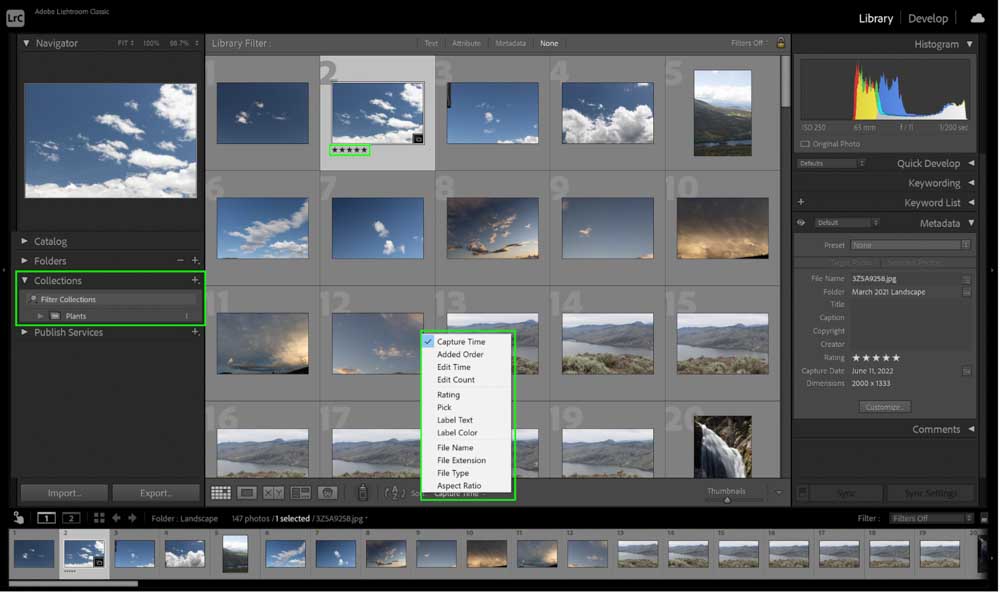This screenshot has width=1000, height=592.
Task: Expand the Publish Services panel
Action: click(24, 332)
